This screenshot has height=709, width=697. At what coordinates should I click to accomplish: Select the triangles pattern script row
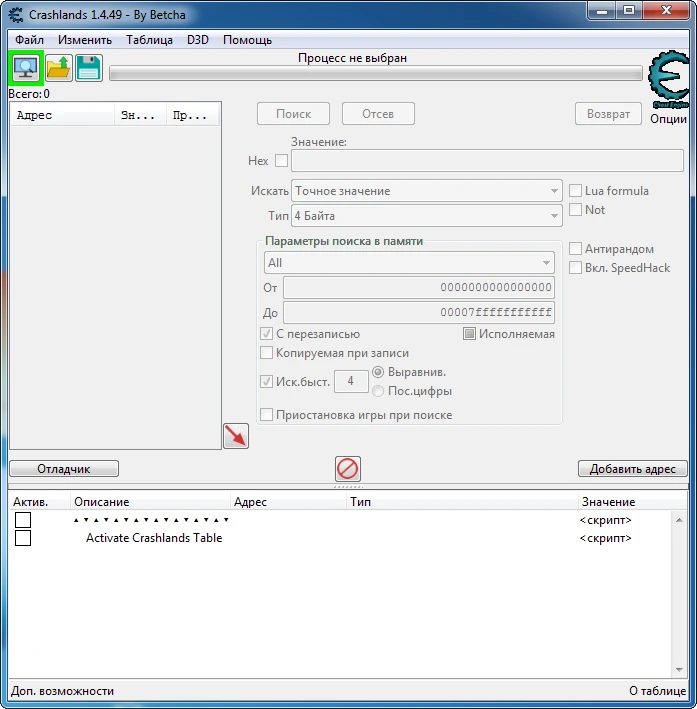click(x=339, y=520)
